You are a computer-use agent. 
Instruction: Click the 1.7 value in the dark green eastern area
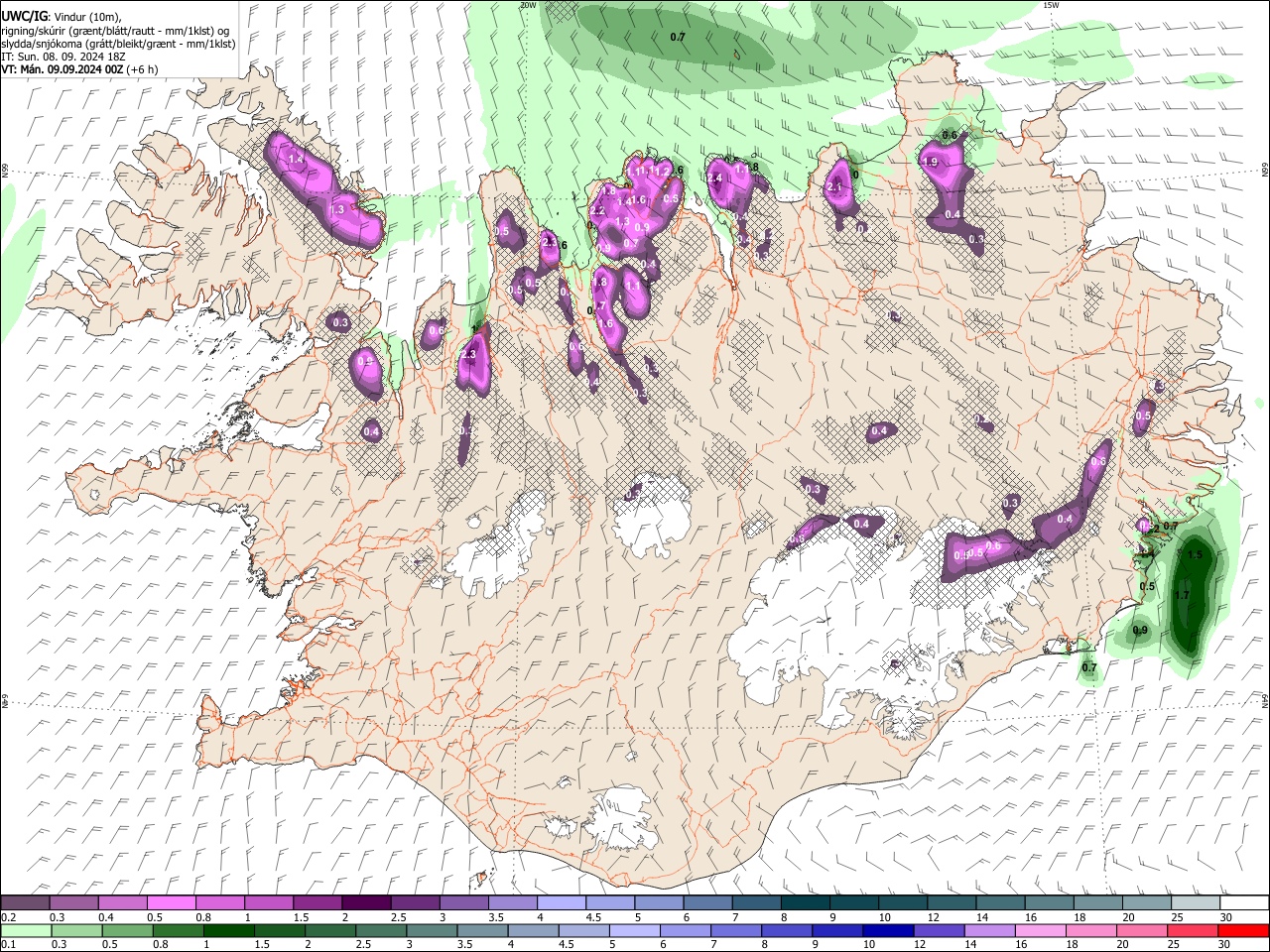pyautogui.click(x=1182, y=595)
